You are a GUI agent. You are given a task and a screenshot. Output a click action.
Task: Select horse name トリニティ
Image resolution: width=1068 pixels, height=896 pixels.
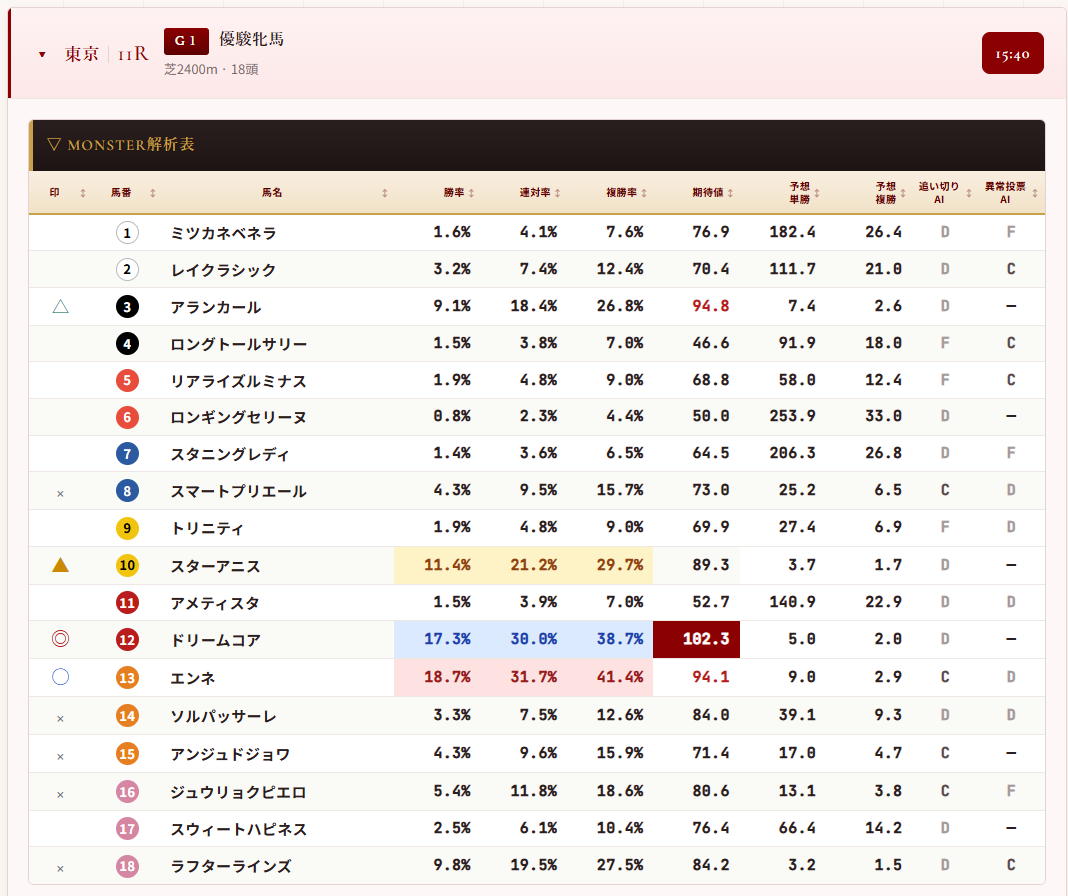[207, 529]
